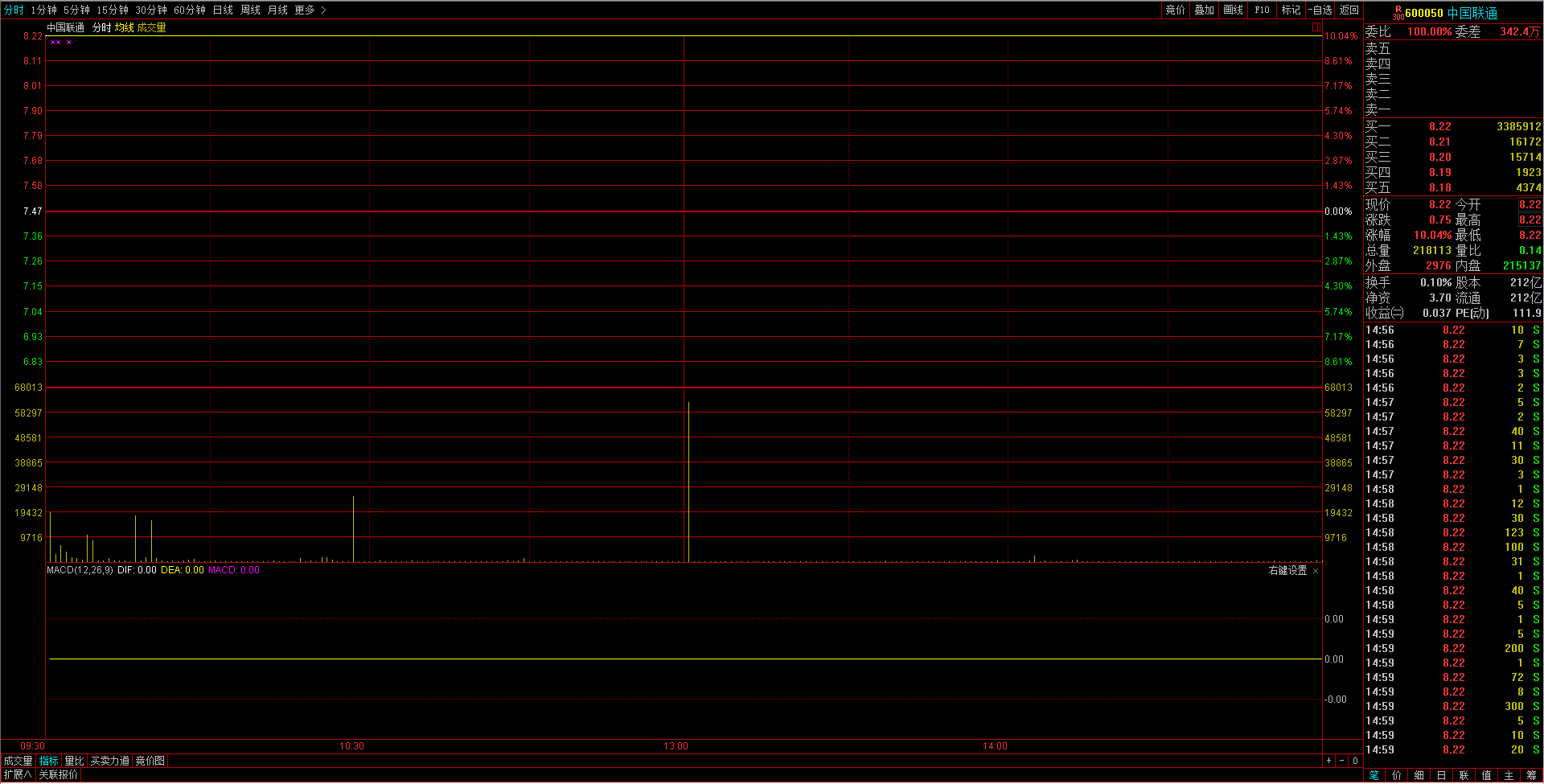This screenshot has height=784, width=1544.
Task: Close the MACD indicator panel with the X
Action: pos(1316,571)
